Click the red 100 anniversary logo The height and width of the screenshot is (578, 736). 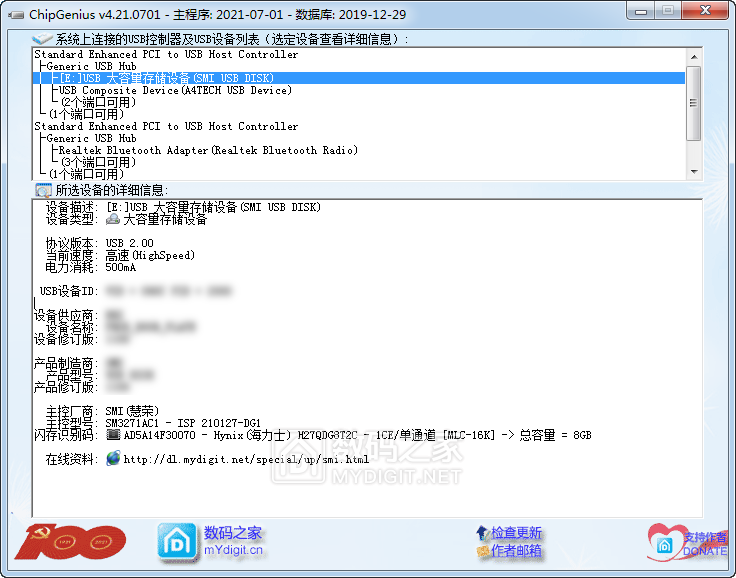point(70,542)
